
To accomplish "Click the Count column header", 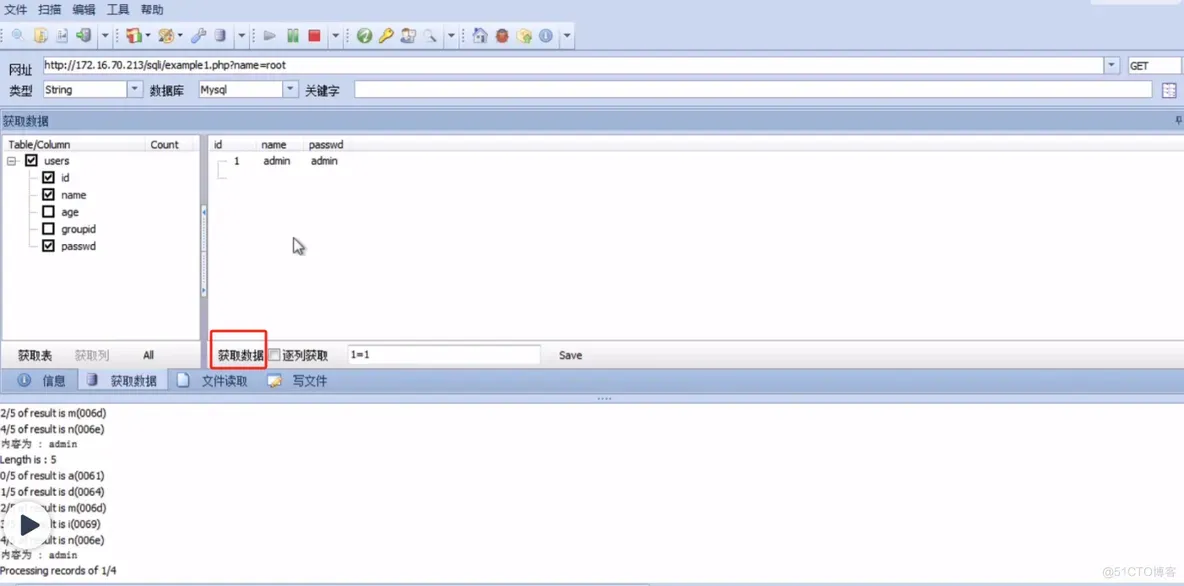I will (x=165, y=144).
